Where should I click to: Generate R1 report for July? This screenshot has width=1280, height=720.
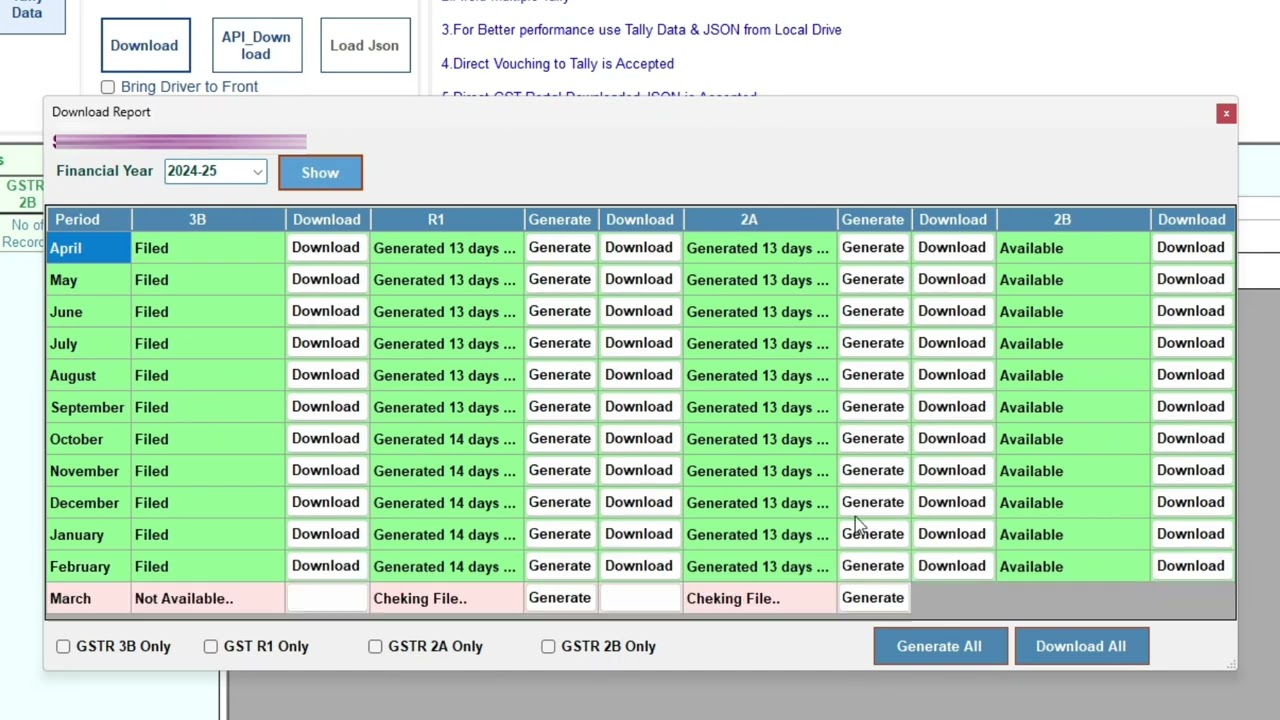pos(560,343)
